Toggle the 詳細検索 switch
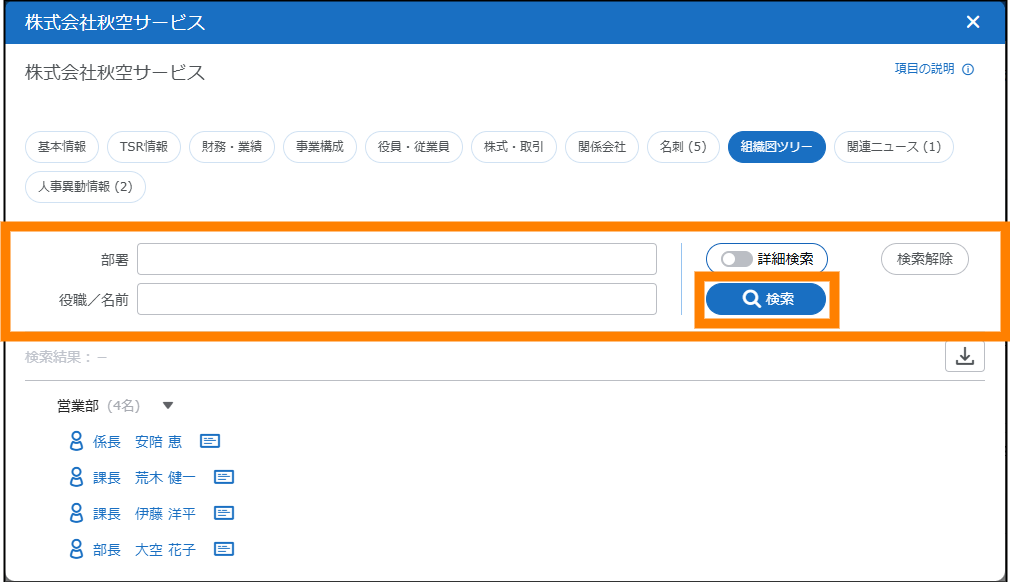Screen dimensions: 1010x582 coord(737,259)
